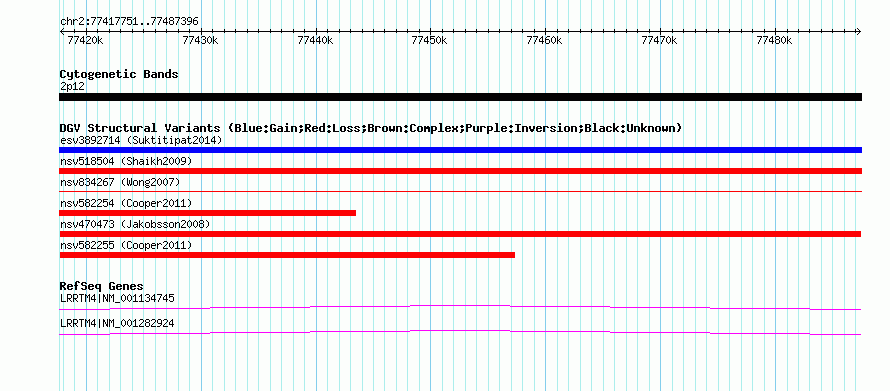Click the right arrowhead of the ruler
890x391 pixels.
point(859,31)
